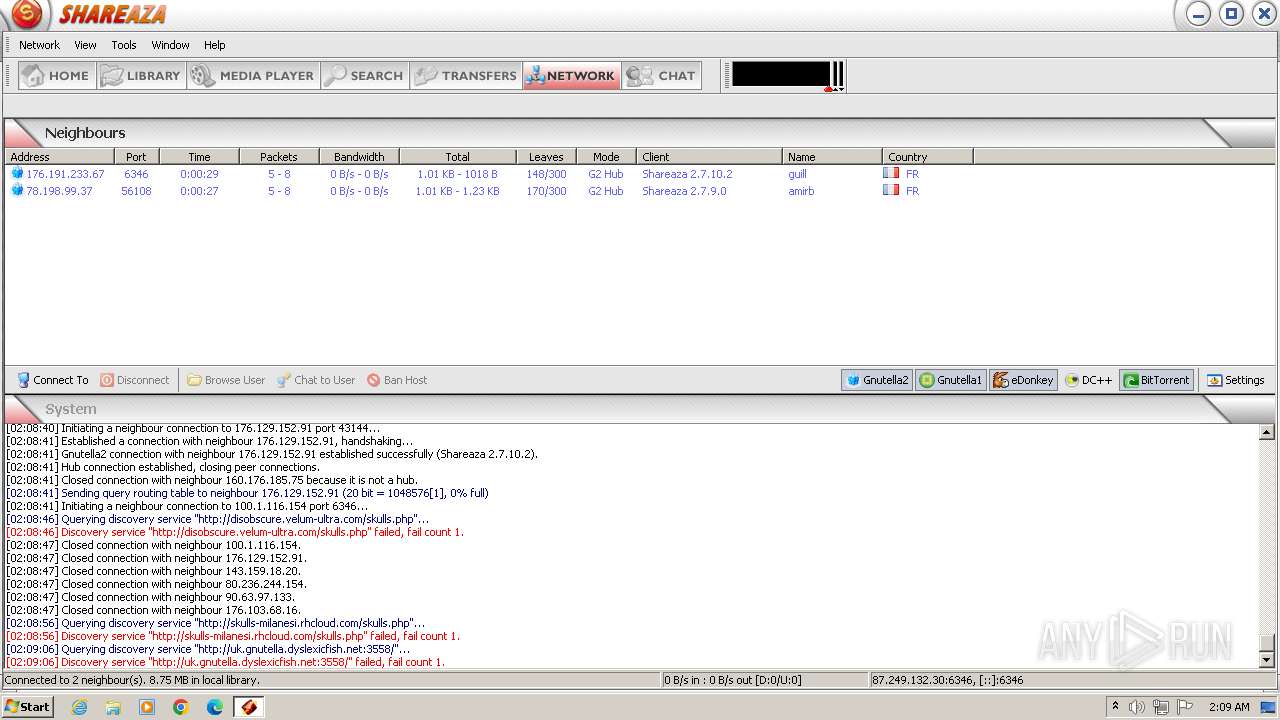Sort by Client column header
1280x720 pixels.
[x=709, y=157]
